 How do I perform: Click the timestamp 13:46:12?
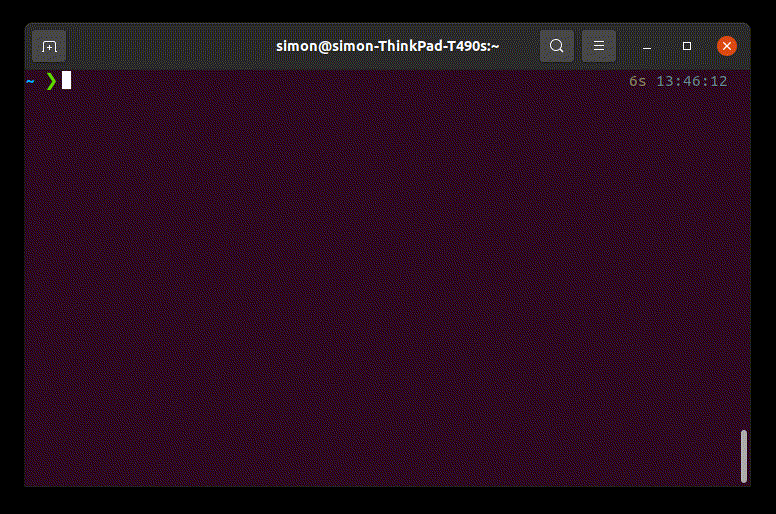[691, 81]
